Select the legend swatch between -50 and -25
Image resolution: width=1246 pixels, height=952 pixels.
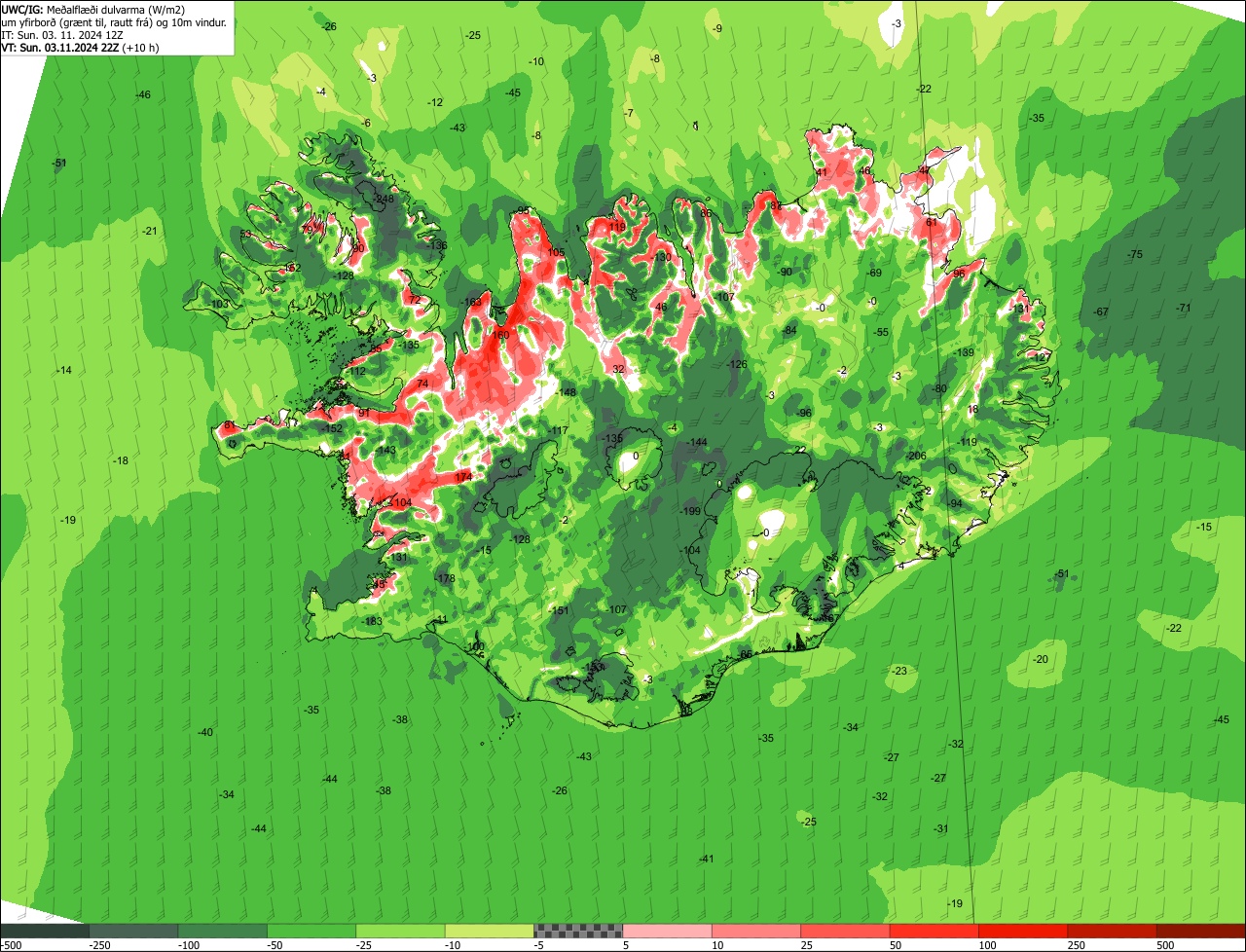coord(311,931)
